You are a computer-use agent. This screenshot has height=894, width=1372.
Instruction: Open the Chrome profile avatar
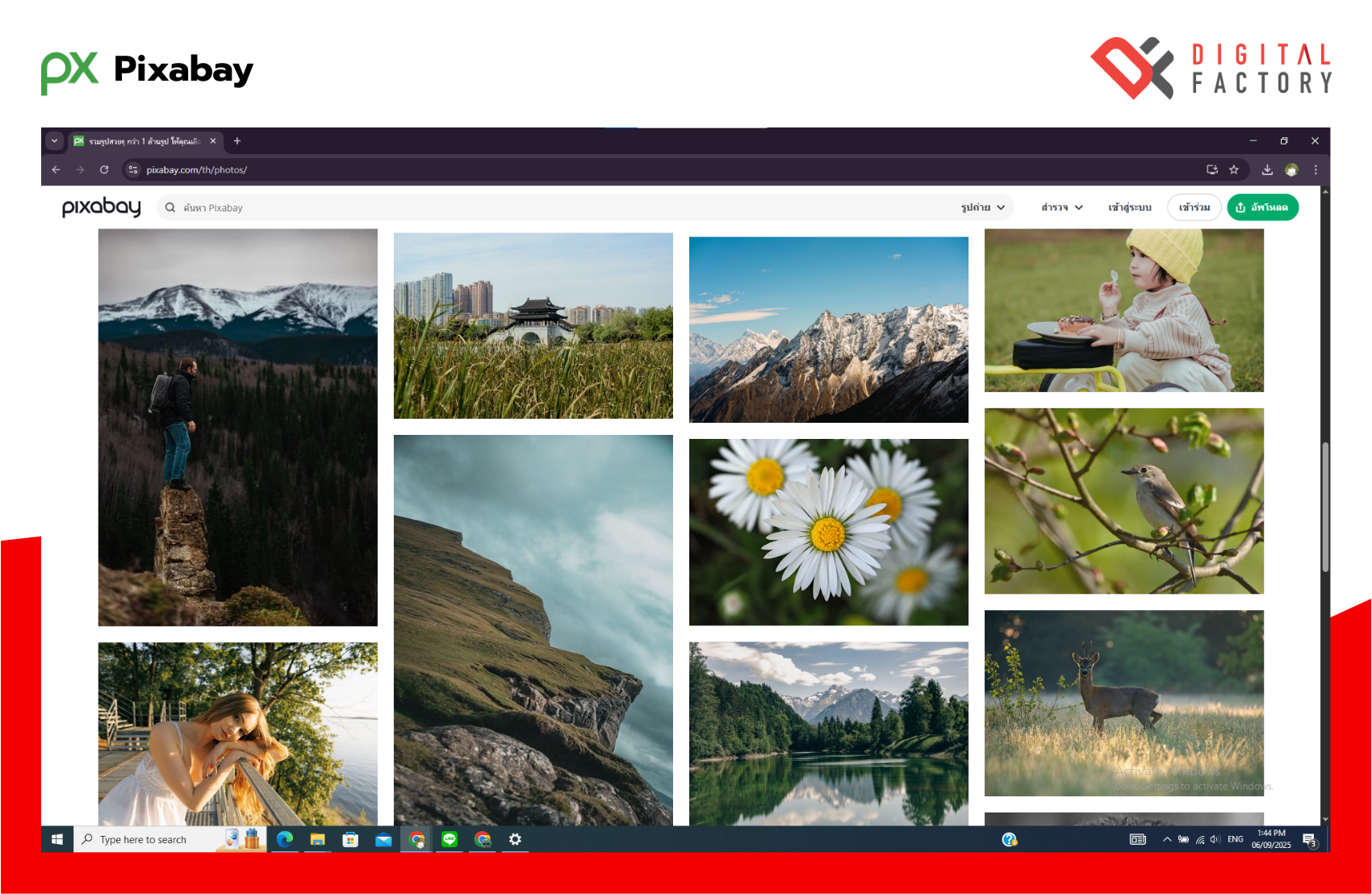coord(1291,169)
